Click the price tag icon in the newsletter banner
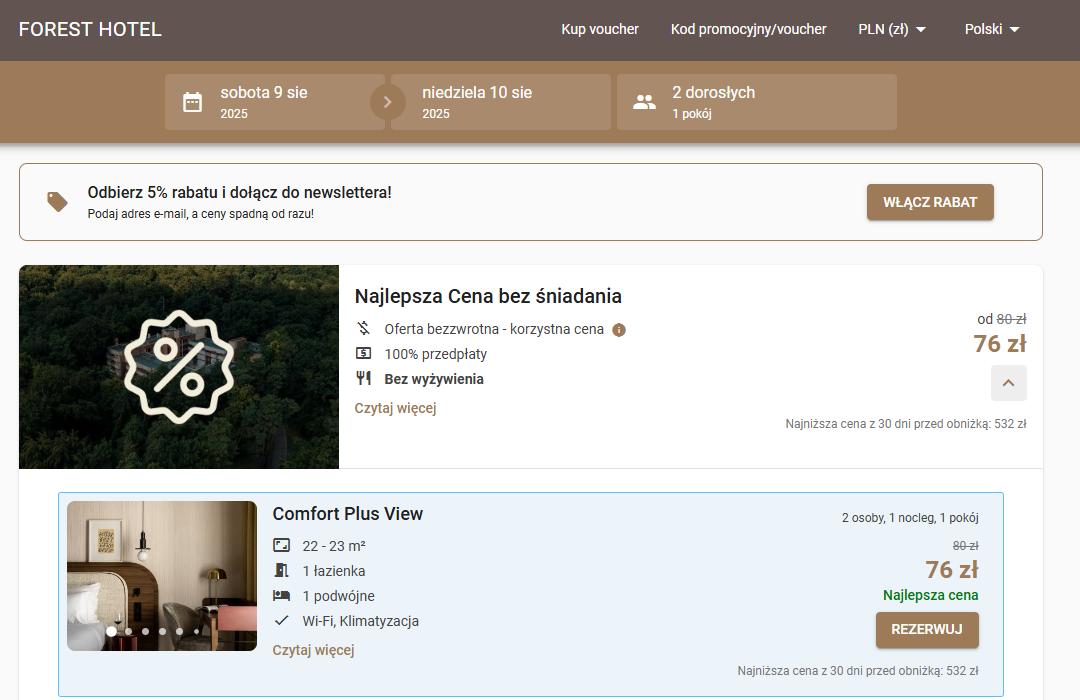The image size is (1080, 700). click(57, 202)
